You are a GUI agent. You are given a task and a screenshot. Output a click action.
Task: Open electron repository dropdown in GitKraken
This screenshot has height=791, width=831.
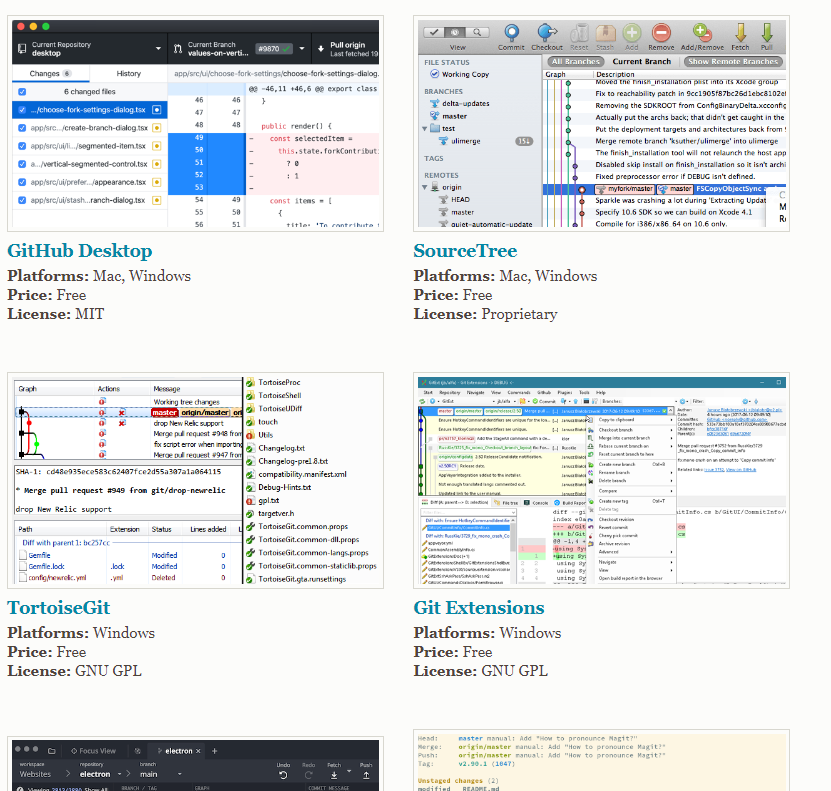(x=120, y=774)
